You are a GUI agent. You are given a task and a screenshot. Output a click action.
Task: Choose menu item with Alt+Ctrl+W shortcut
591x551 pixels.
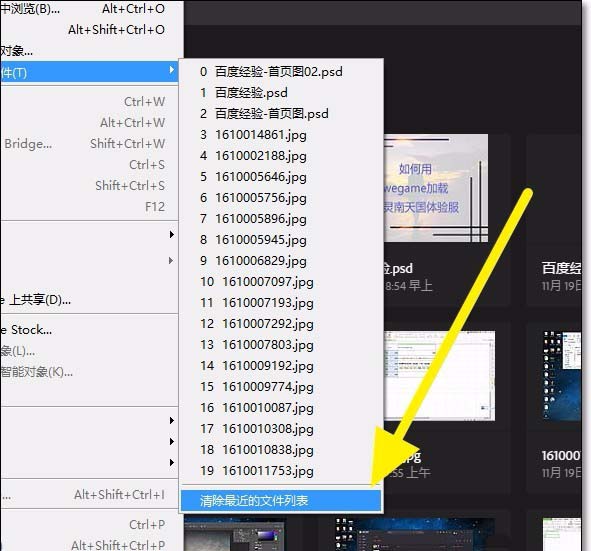click(x=89, y=123)
